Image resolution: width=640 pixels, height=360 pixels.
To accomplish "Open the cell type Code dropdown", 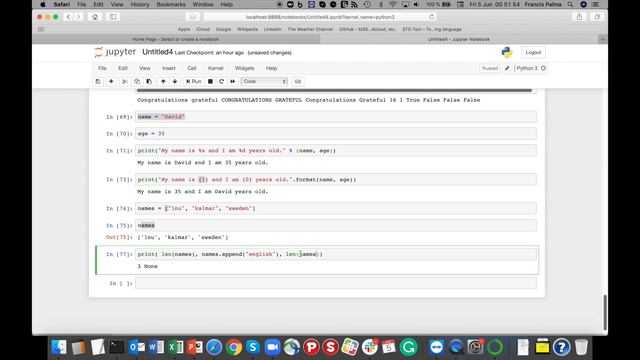I will (264, 82).
